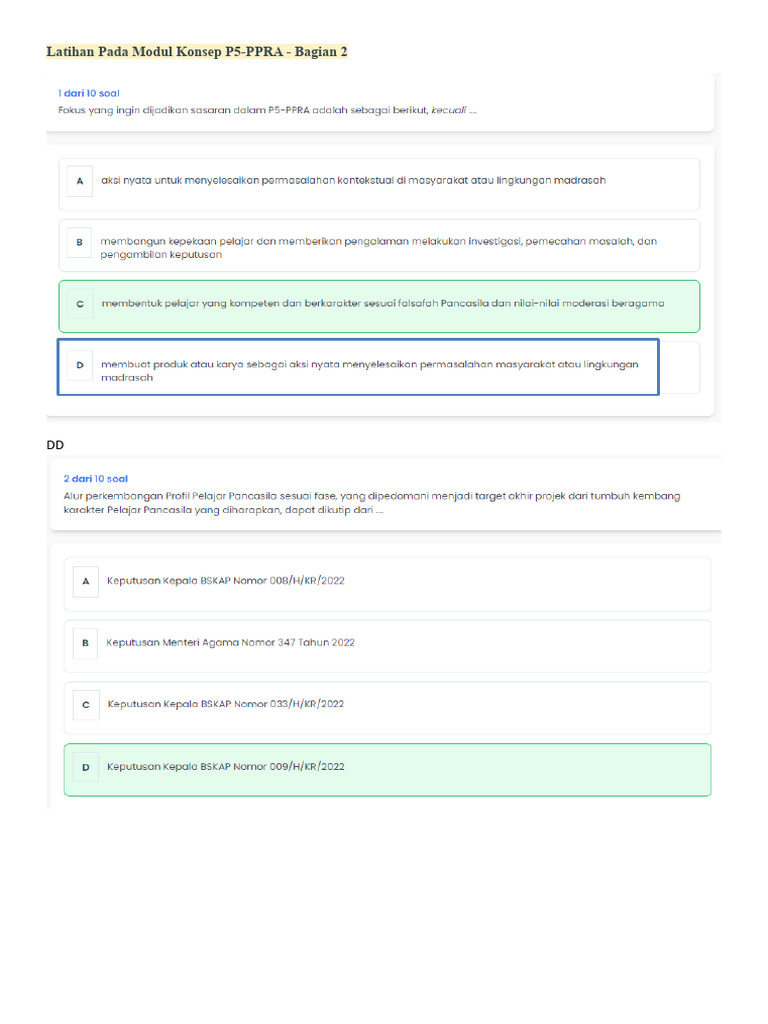Click the letter A badge for the 'aksi nyata' answer
Image resolution: width=768 pixels, height=1024 pixels.
pyautogui.click(x=79, y=181)
